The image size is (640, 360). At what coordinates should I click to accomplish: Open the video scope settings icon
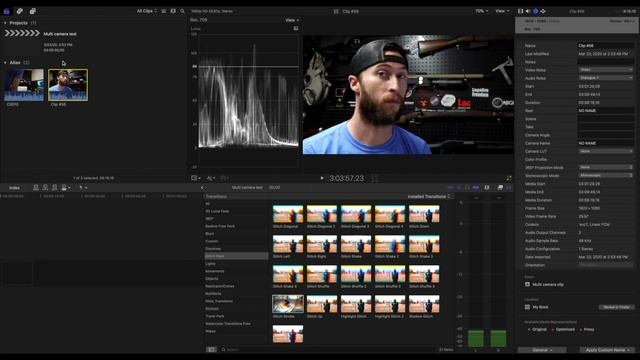(x=296, y=29)
